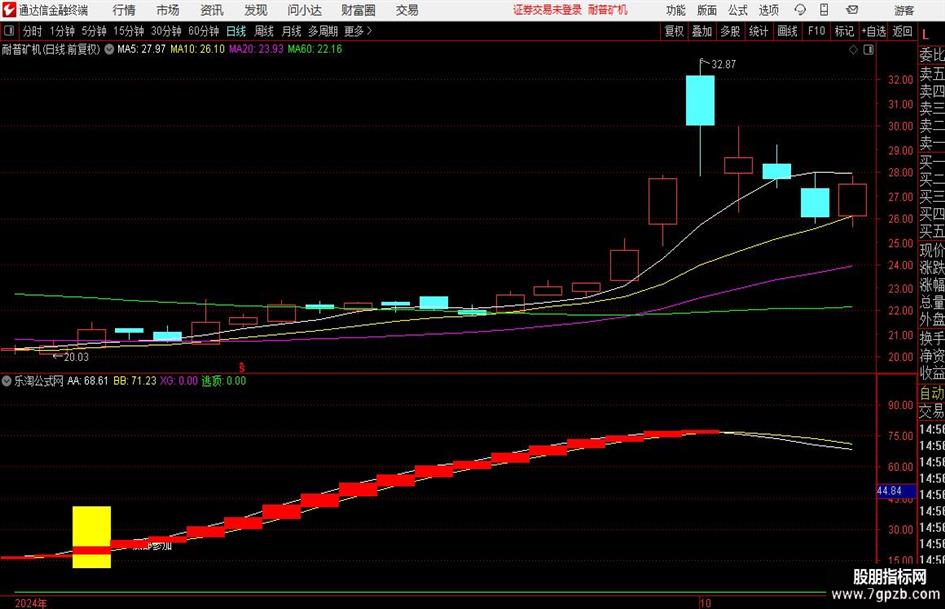The height and width of the screenshot is (609, 945).
Task: Click the 返回 back button
Action: [902, 31]
